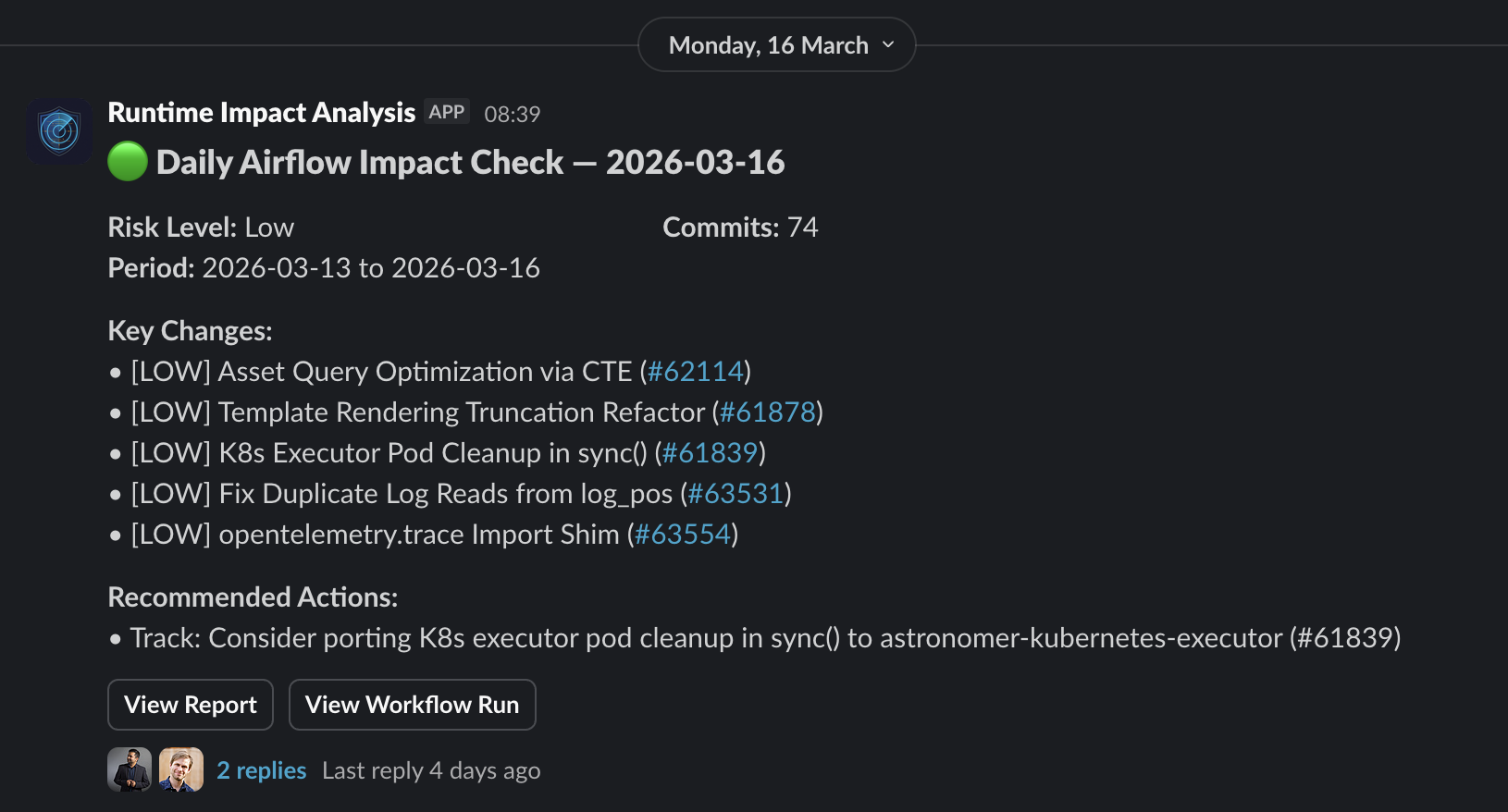Click the 08:39 message timestamp
The height and width of the screenshot is (812, 1508).
coord(512,114)
